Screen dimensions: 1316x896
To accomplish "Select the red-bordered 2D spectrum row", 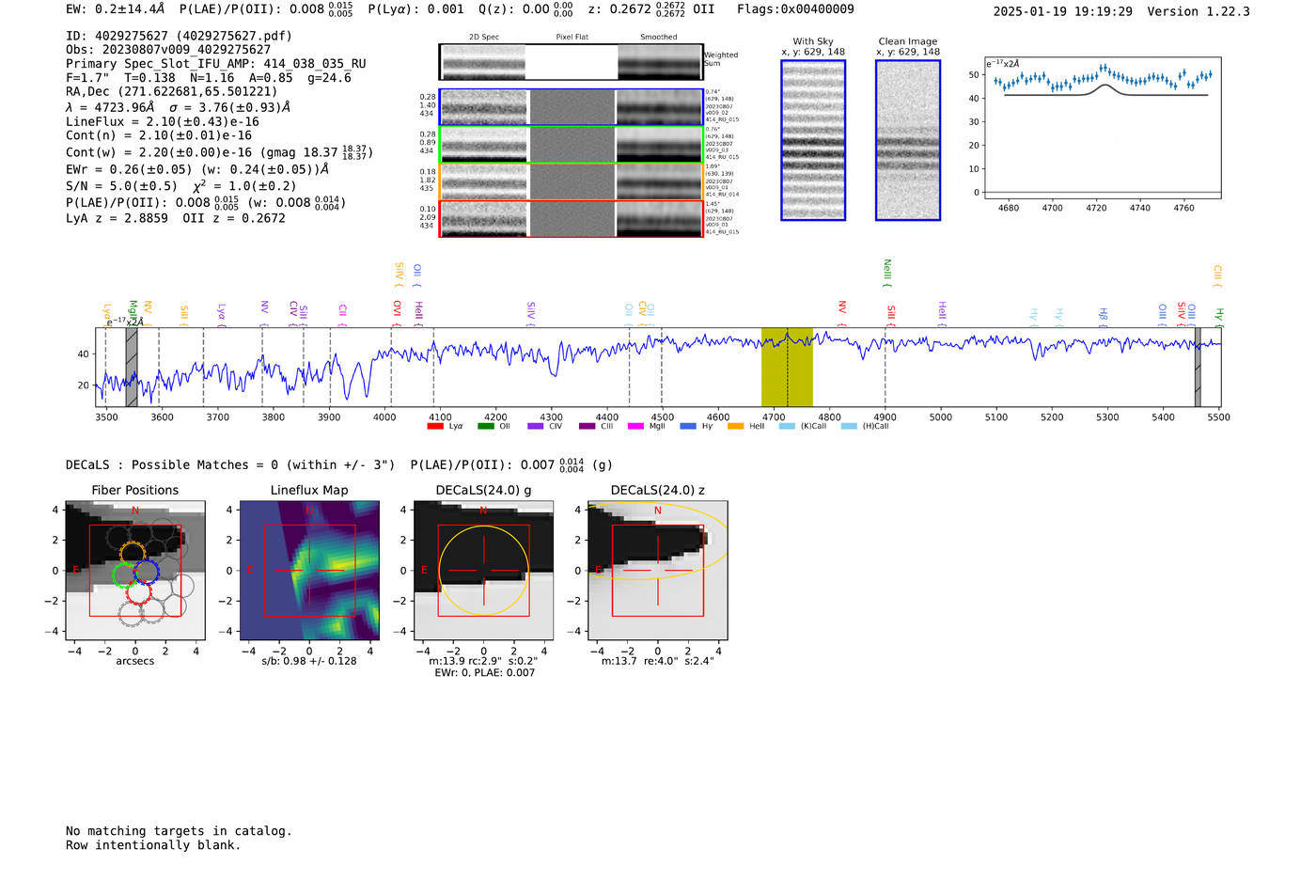I will click(572, 219).
